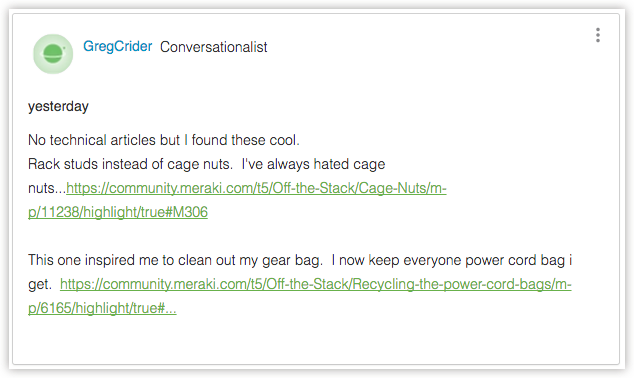Click the sentence 'No technical articles but I found these cool.'
Screen dimensions: 634x378
164,140
